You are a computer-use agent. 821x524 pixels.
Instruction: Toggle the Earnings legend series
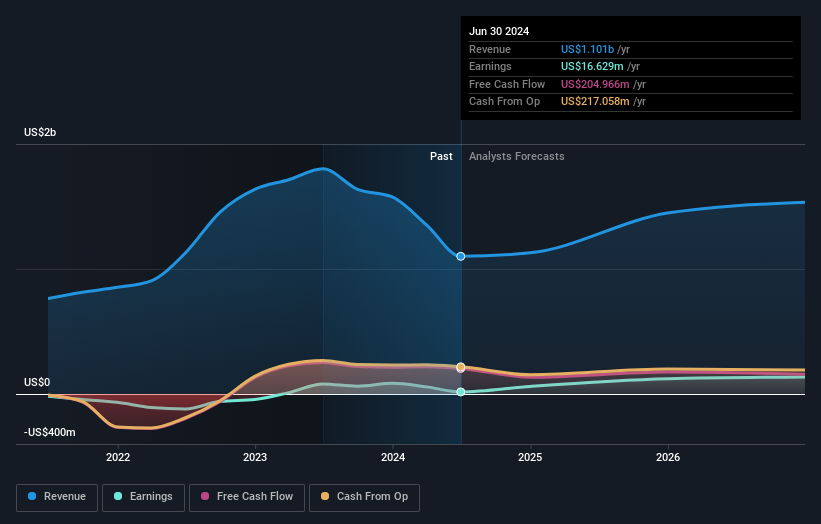[x=143, y=497]
